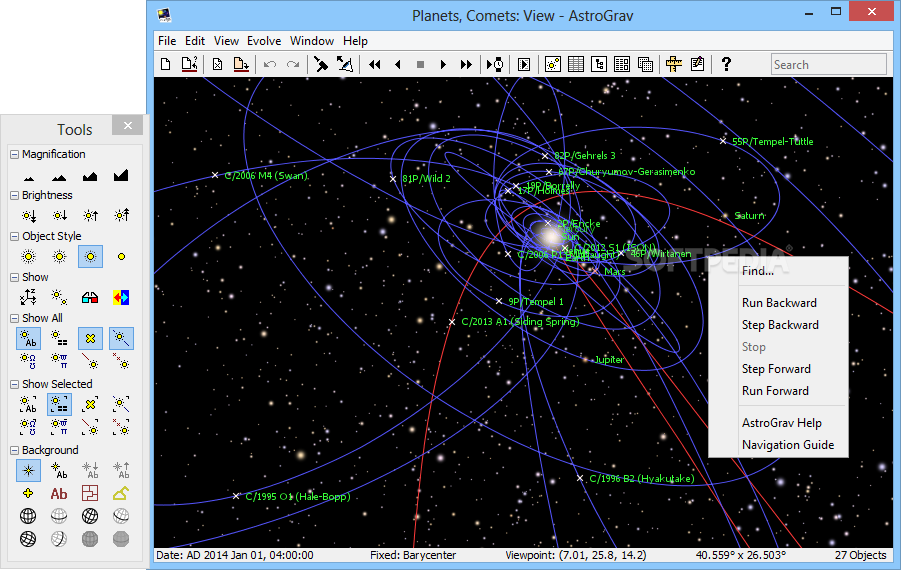Click the question mark help icon
Image resolution: width=901 pixels, height=570 pixels.
(726, 64)
